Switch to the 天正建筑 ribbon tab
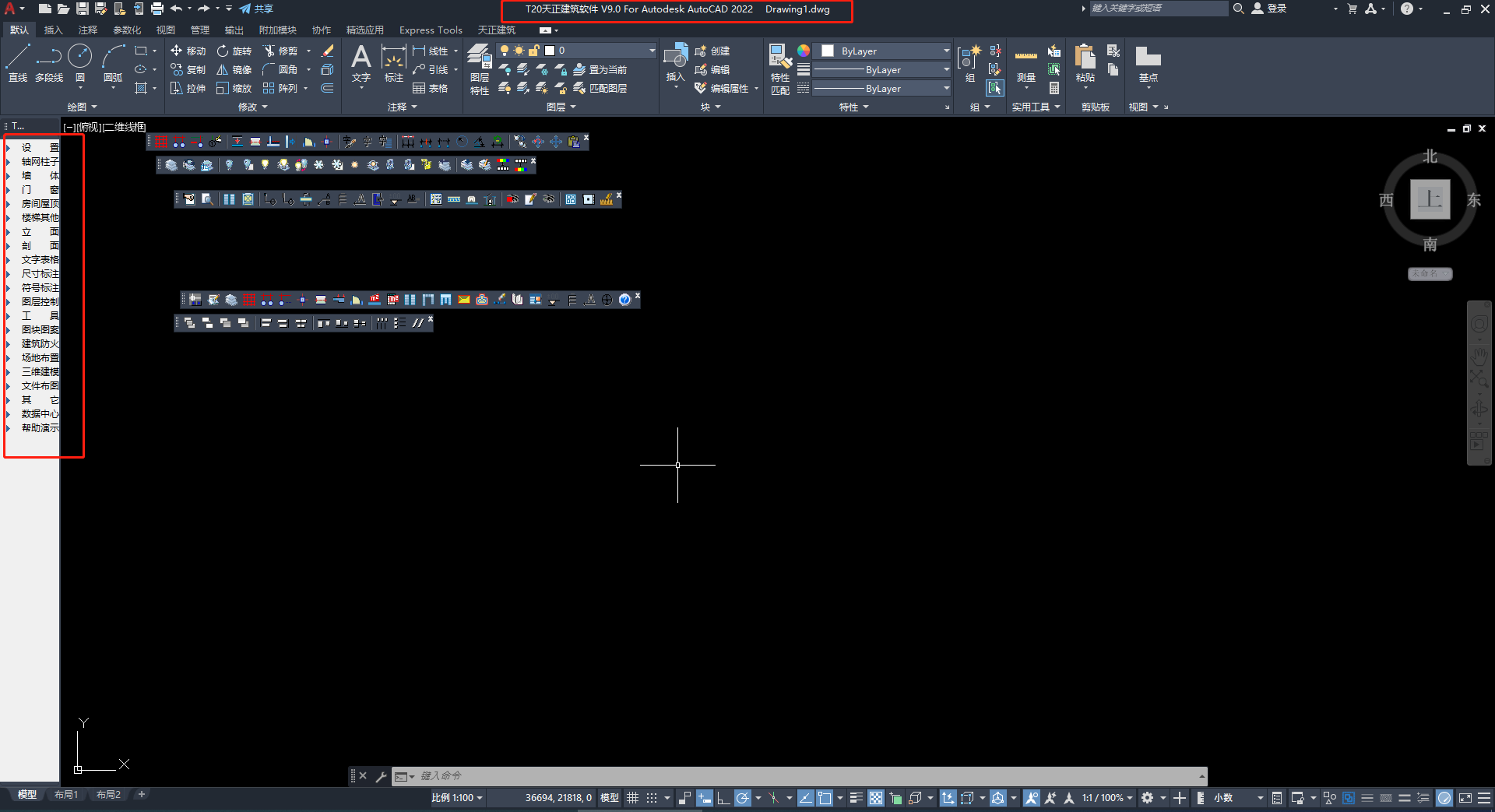This screenshot has height=812, width=1495. [x=497, y=30]
